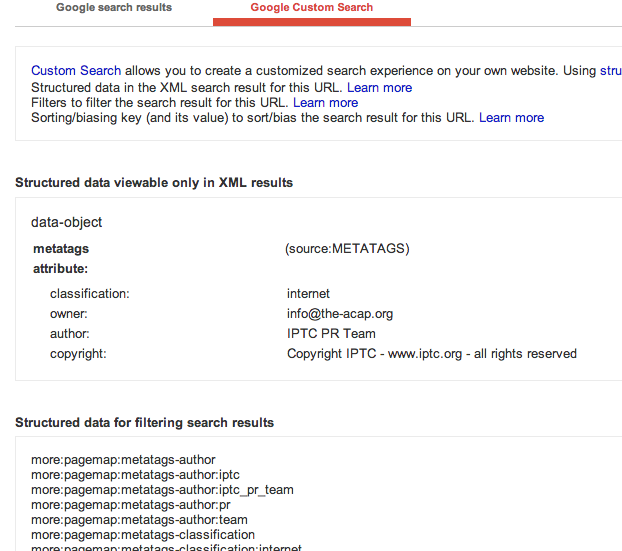This screenshot has width=622, height=551.
Task: Click the info@the-acap.org owner value
Action: click(339, 314)
